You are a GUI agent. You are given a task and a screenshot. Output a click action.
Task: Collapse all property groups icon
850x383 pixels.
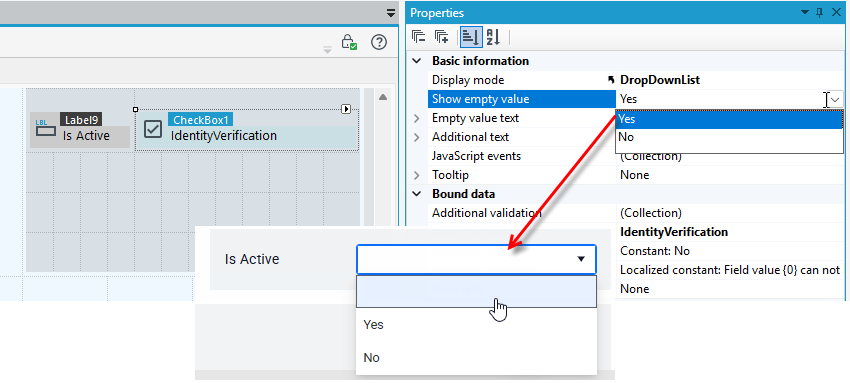click(419, 37)
